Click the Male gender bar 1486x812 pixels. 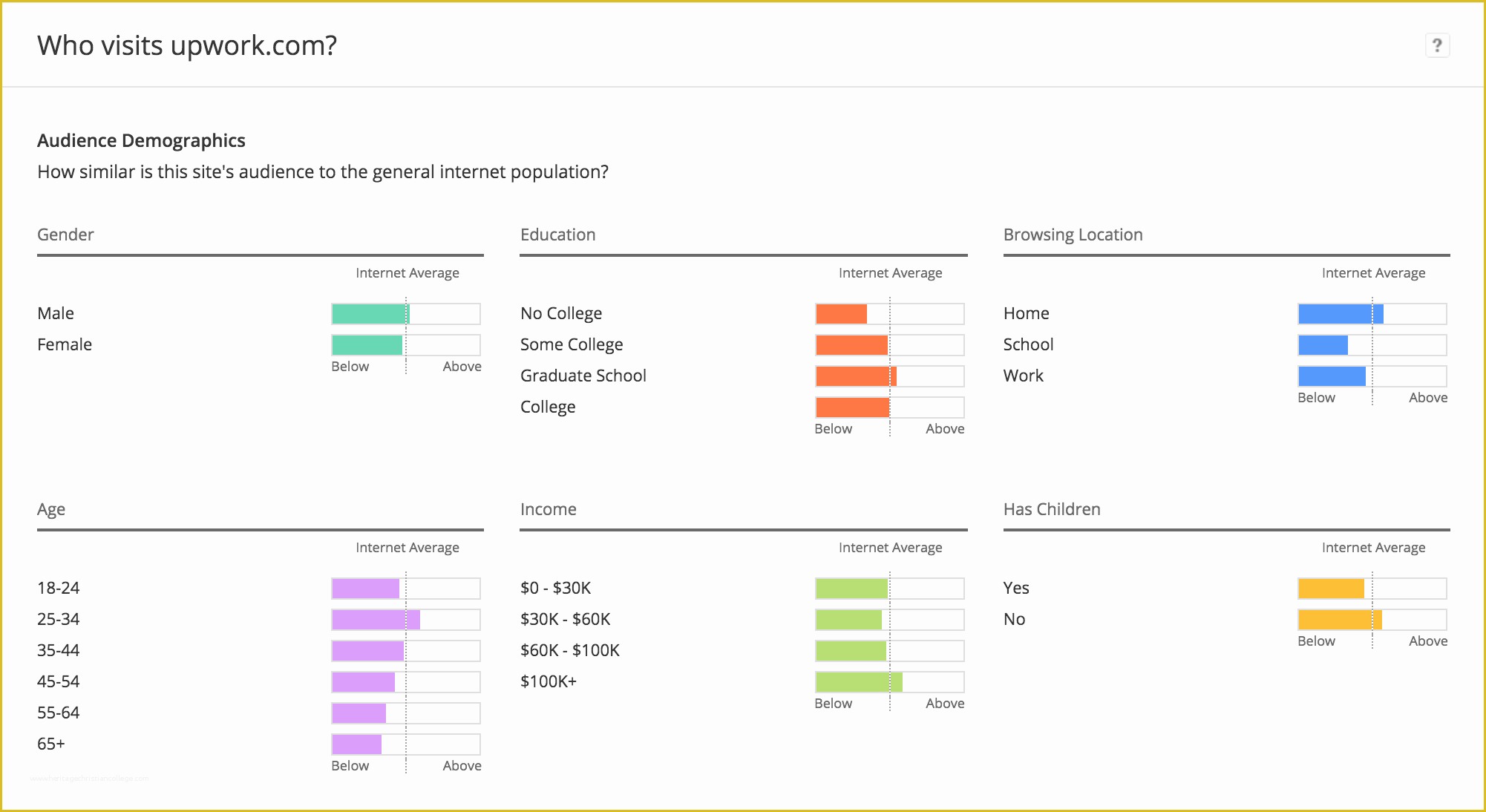[406, 314]
